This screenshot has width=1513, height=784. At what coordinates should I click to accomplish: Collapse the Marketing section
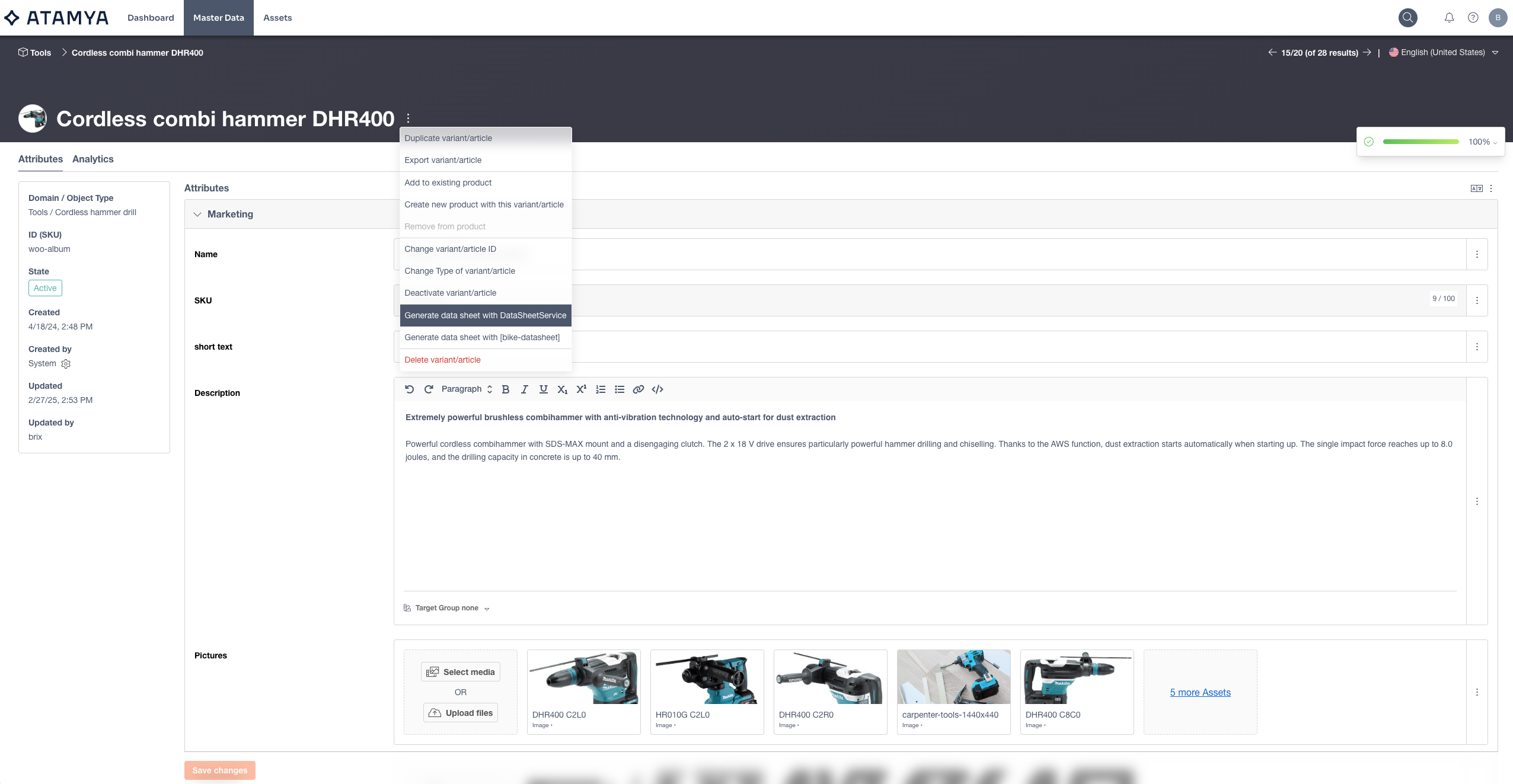click(197, 215)
